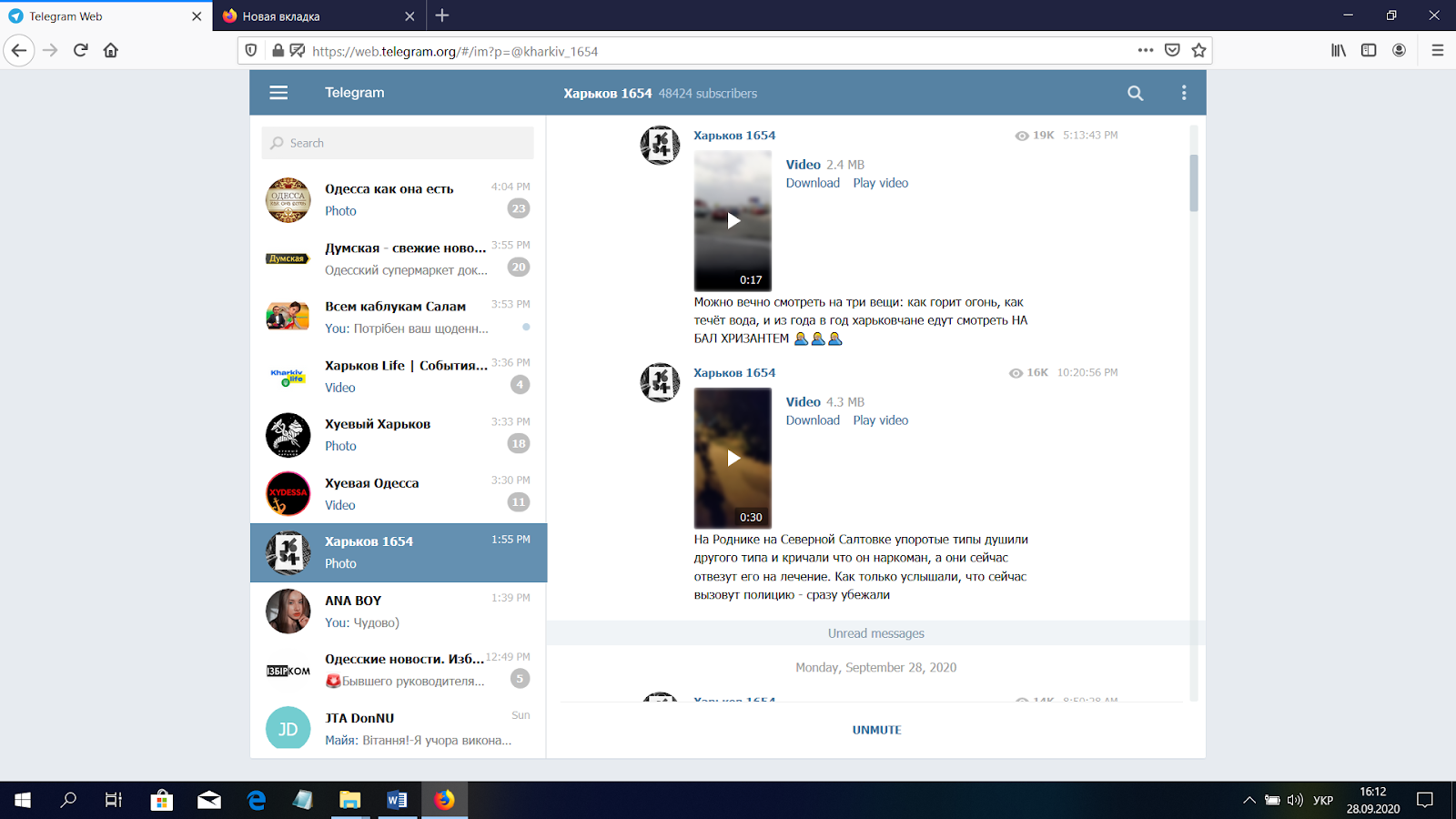Play the 0:30 video thumbnail
Screen dimensions: 1456x819
733,458
